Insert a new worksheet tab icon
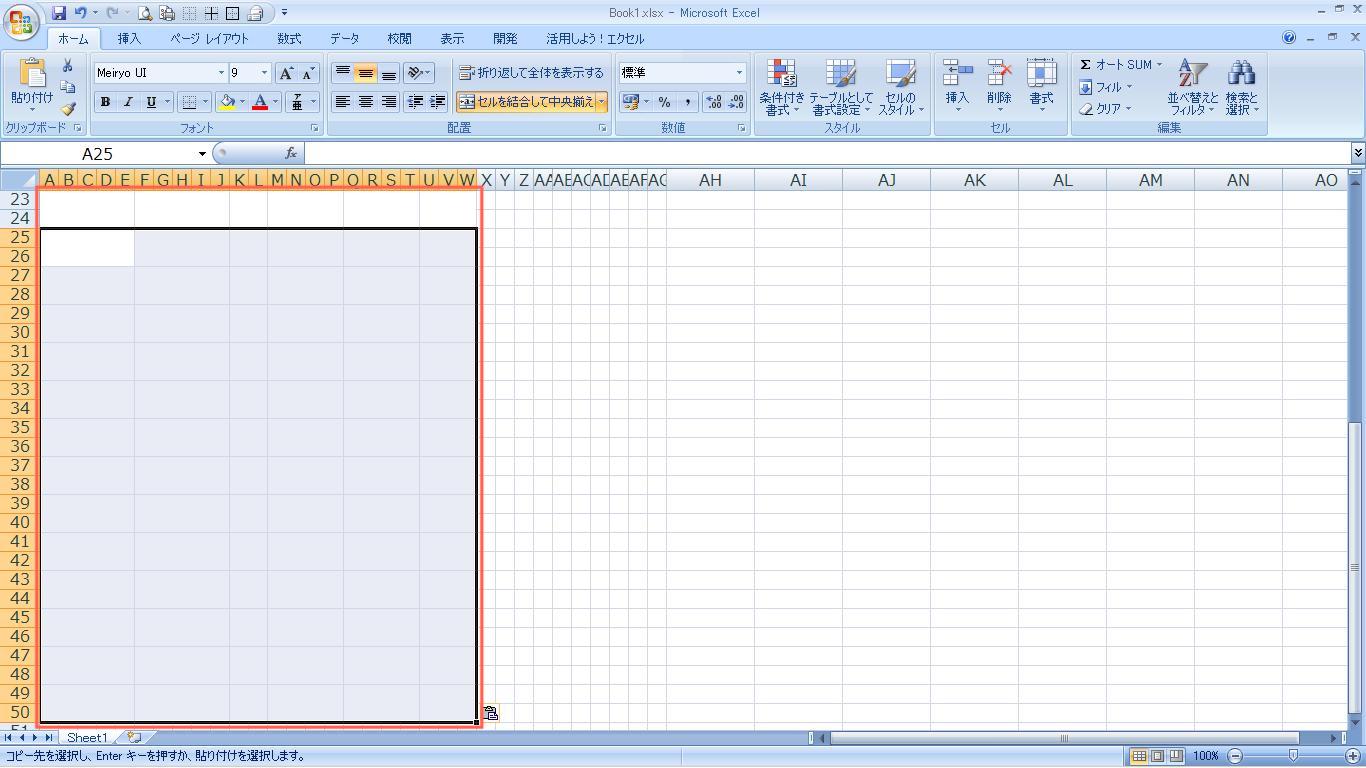Screen dimensions: 1366x768 133,738
